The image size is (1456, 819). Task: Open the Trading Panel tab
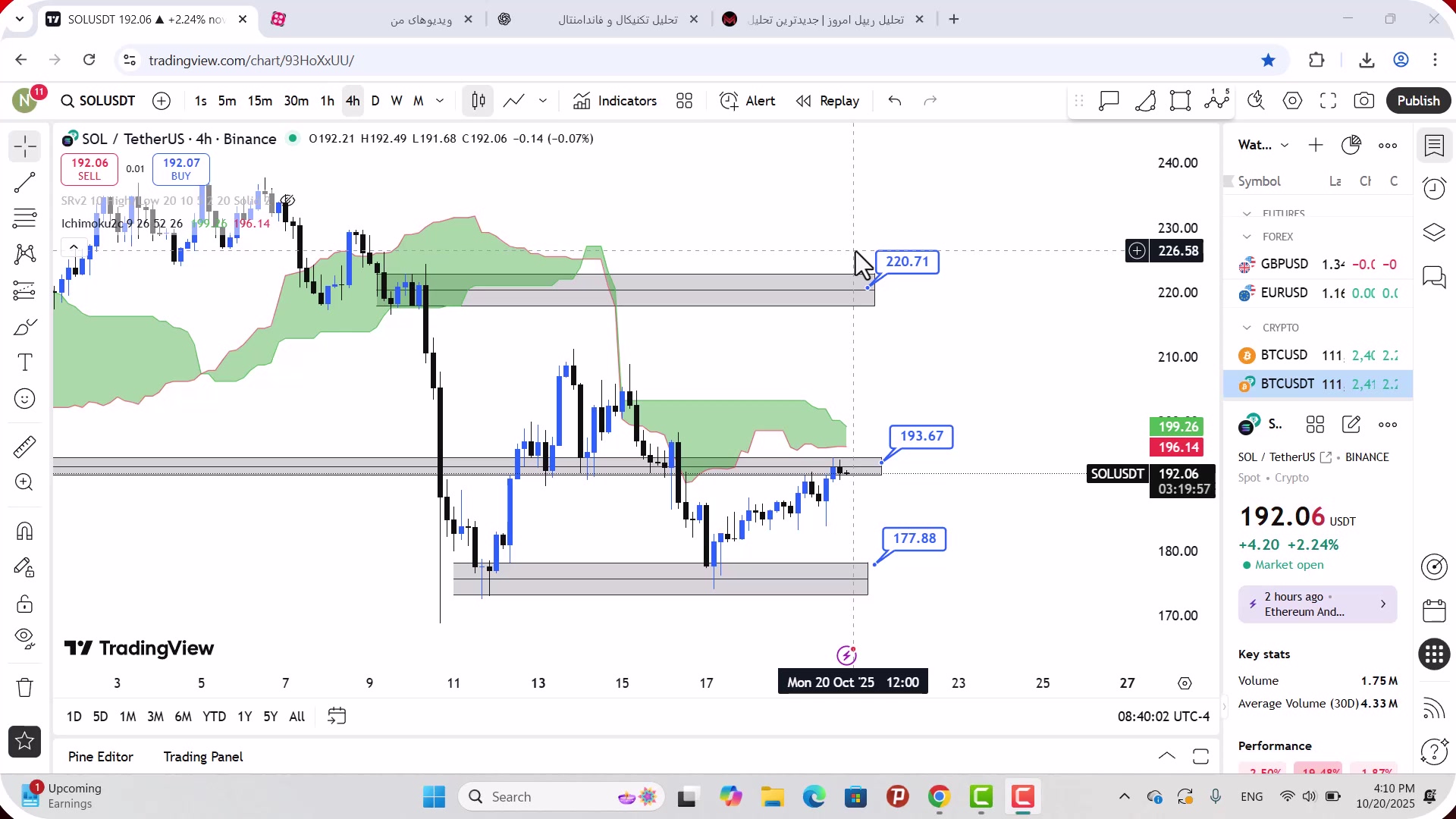tap(203, 757)
